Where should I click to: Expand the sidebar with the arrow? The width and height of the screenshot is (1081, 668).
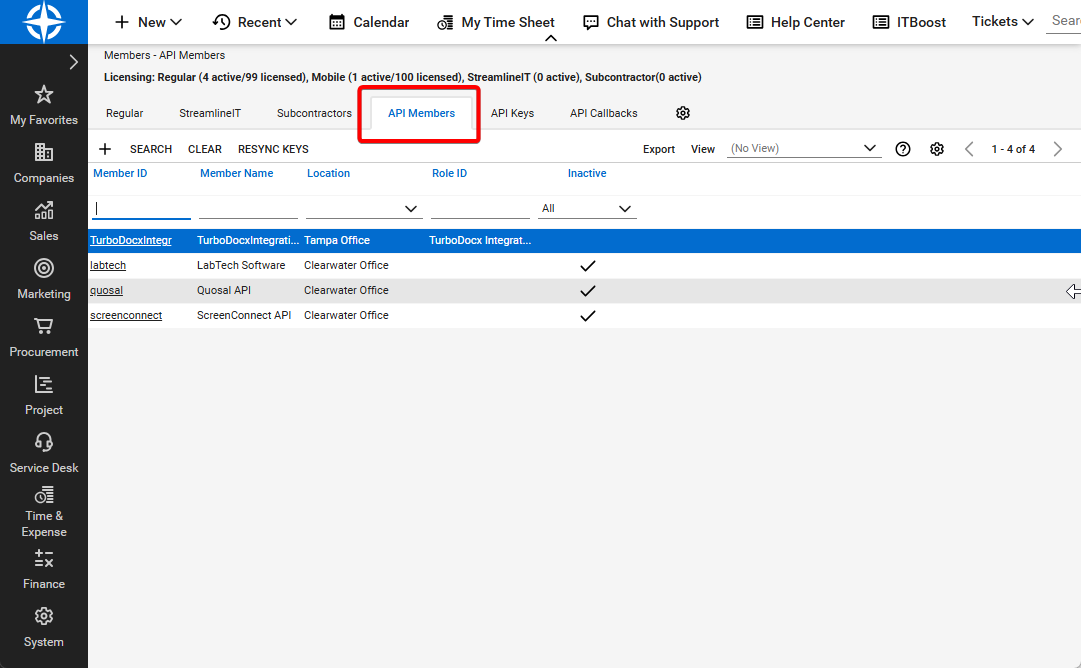click(74, 62)
